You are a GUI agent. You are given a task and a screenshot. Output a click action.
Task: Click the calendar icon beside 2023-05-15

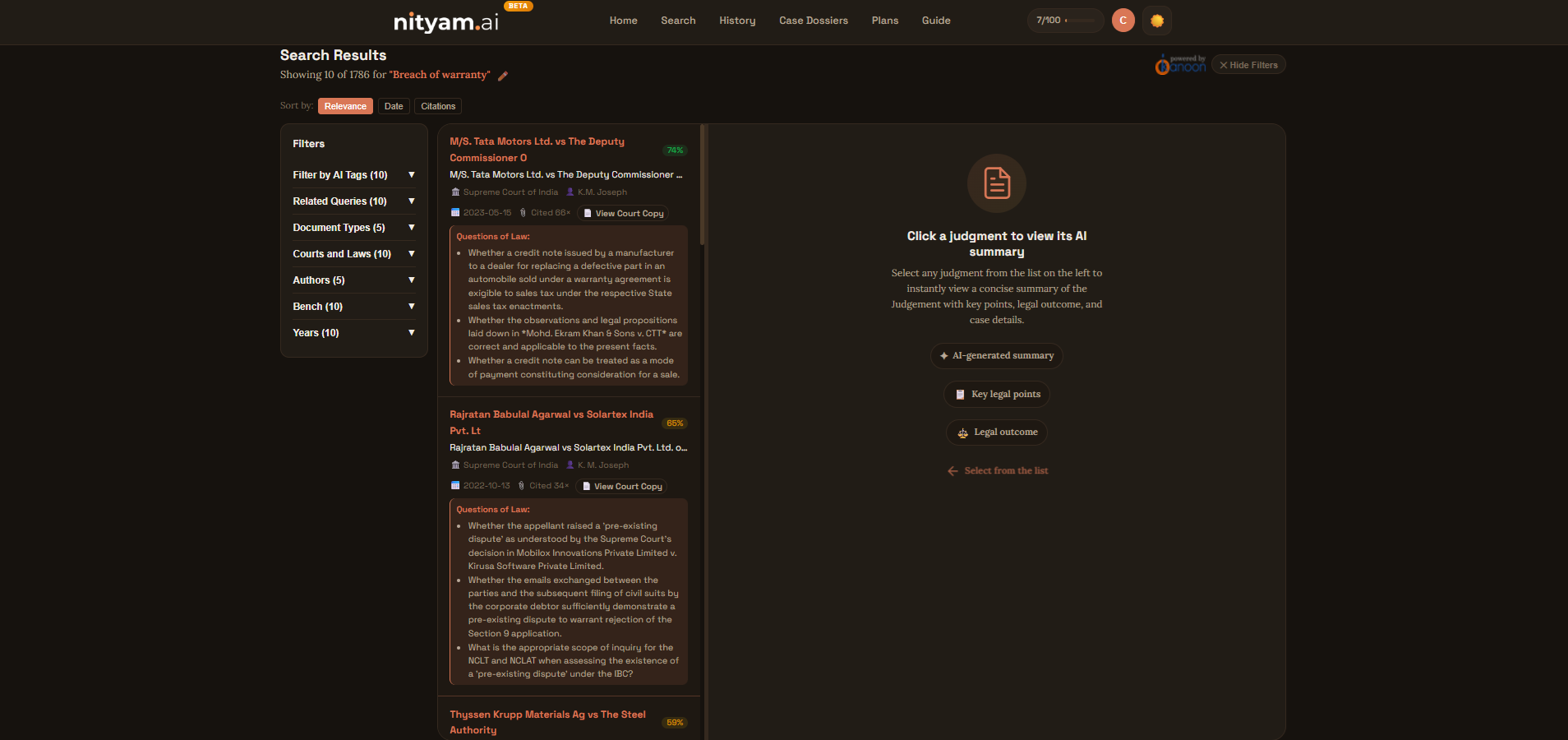click(456, 212)
